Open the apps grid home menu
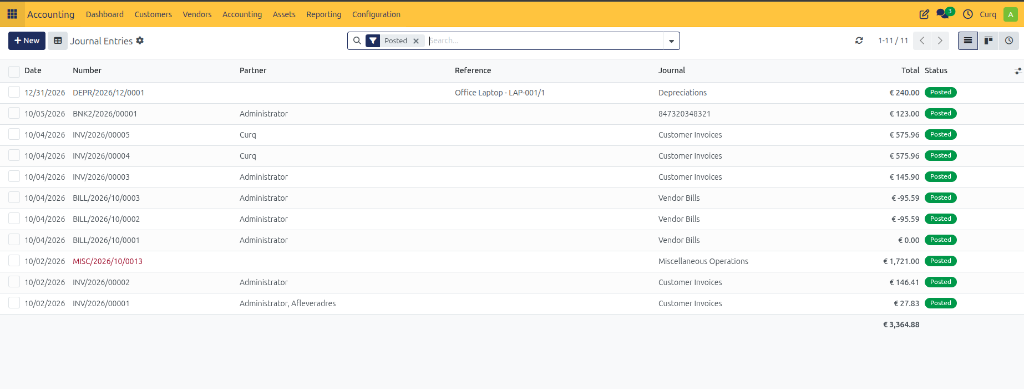 tap(12, 14)
